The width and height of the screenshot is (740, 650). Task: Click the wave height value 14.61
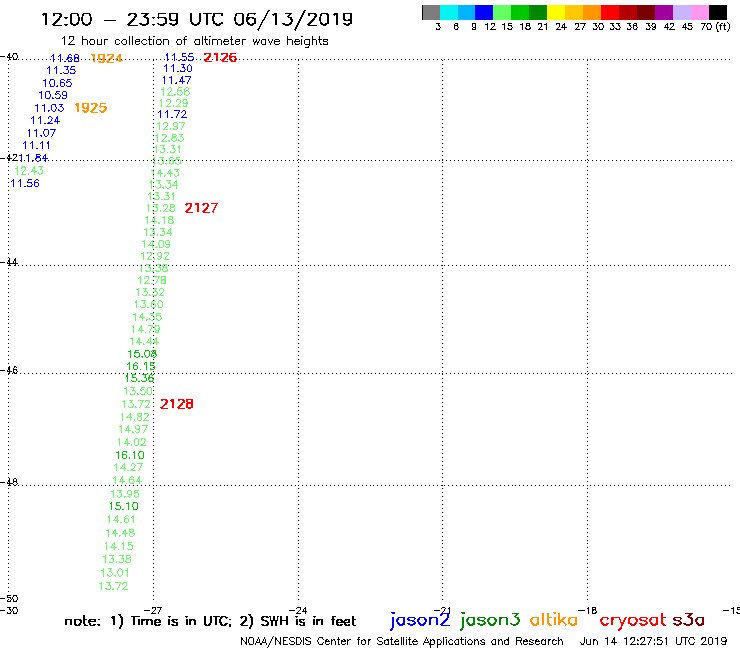click(121, 519)
